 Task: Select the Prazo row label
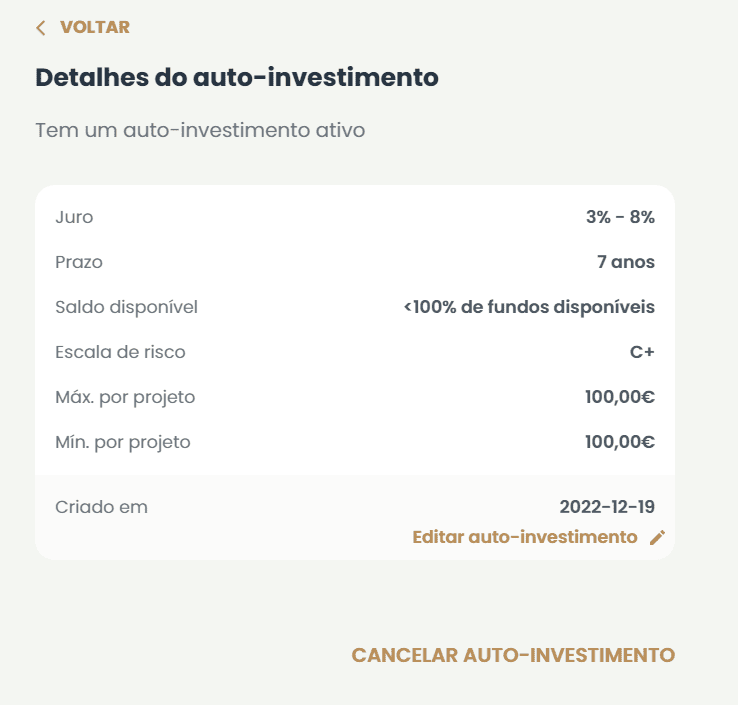pyautogui.click(x=79, y=262)
